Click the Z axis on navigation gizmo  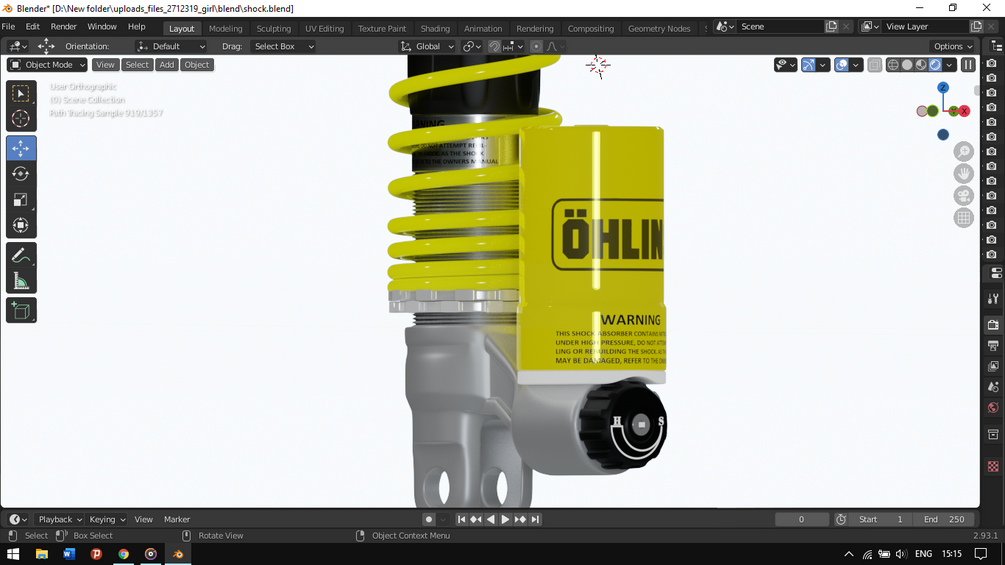click(x=943, y=87)
